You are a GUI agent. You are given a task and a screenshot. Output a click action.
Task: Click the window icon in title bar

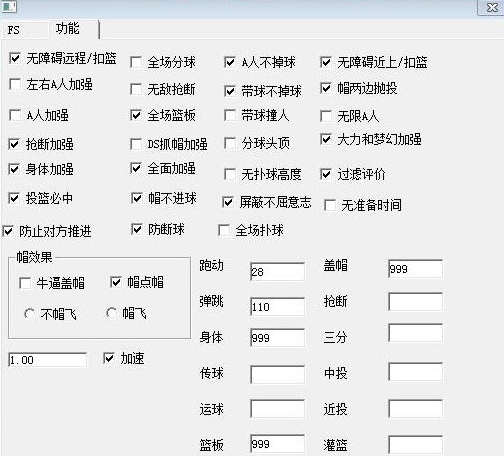(x=9, y=6)
